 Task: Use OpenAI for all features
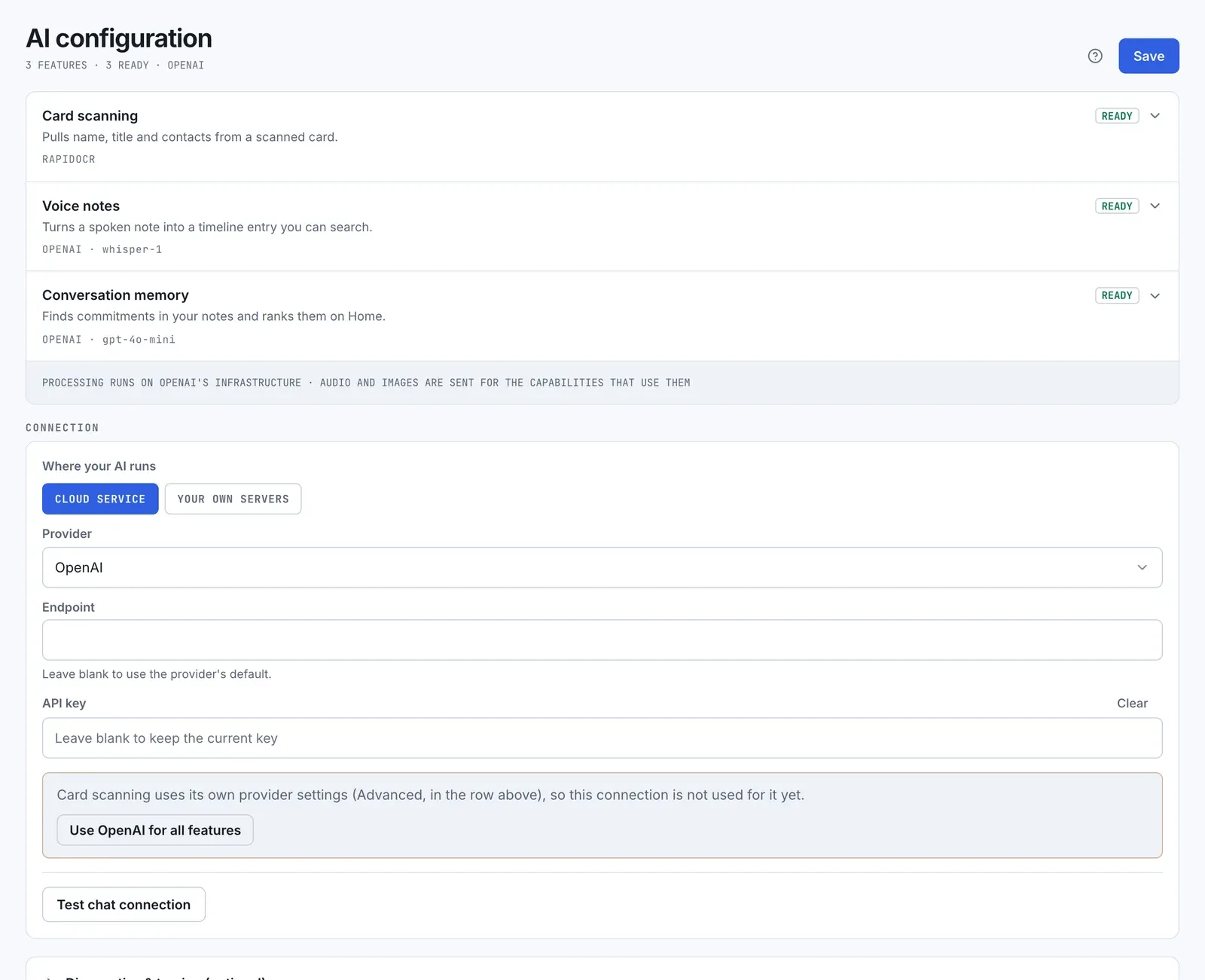[155, 830]
